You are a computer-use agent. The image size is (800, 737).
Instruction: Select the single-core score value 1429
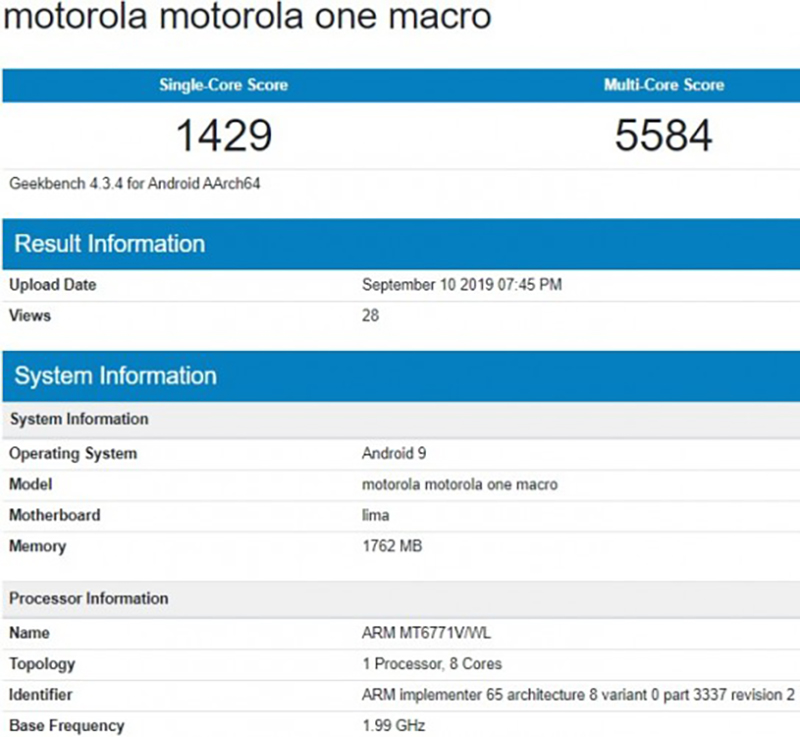coord(224,136)
